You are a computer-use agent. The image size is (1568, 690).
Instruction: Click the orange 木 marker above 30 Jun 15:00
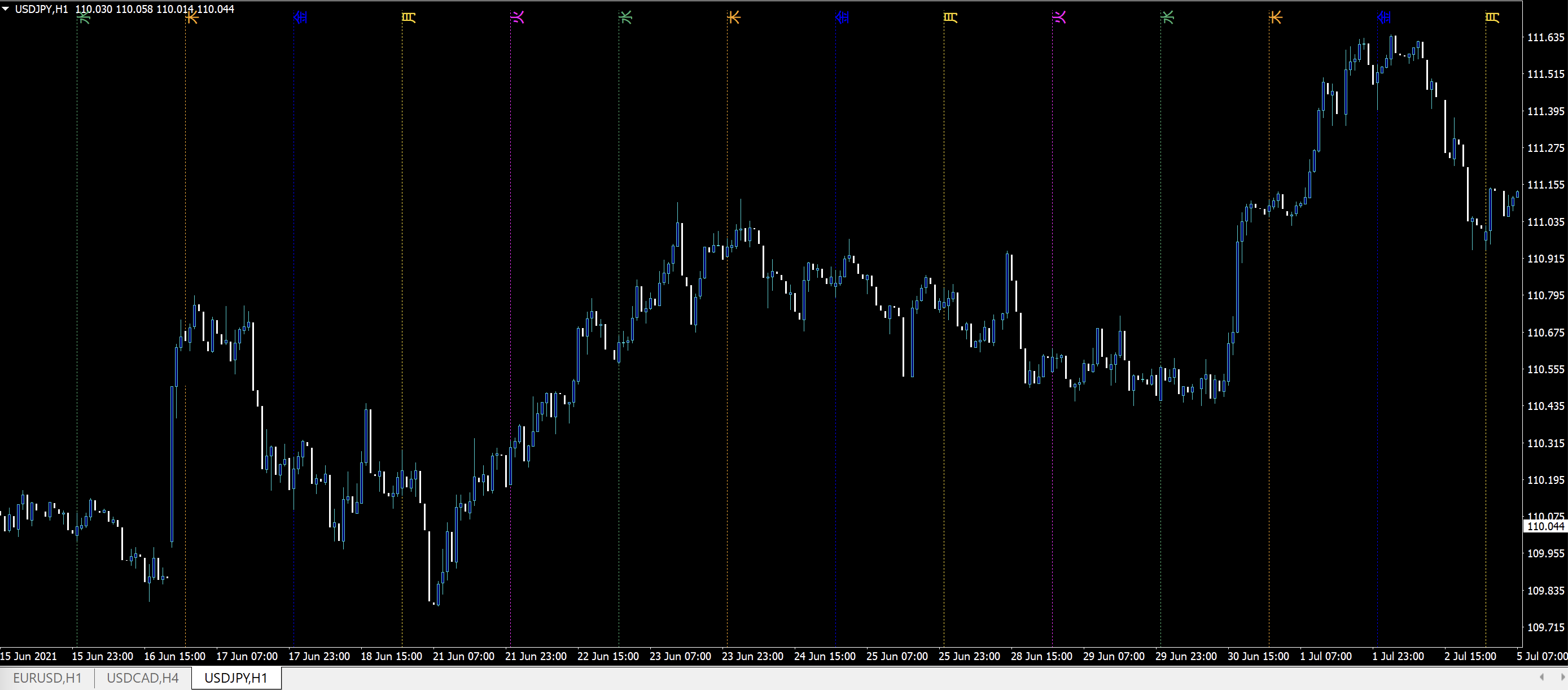click(1275, 17)
